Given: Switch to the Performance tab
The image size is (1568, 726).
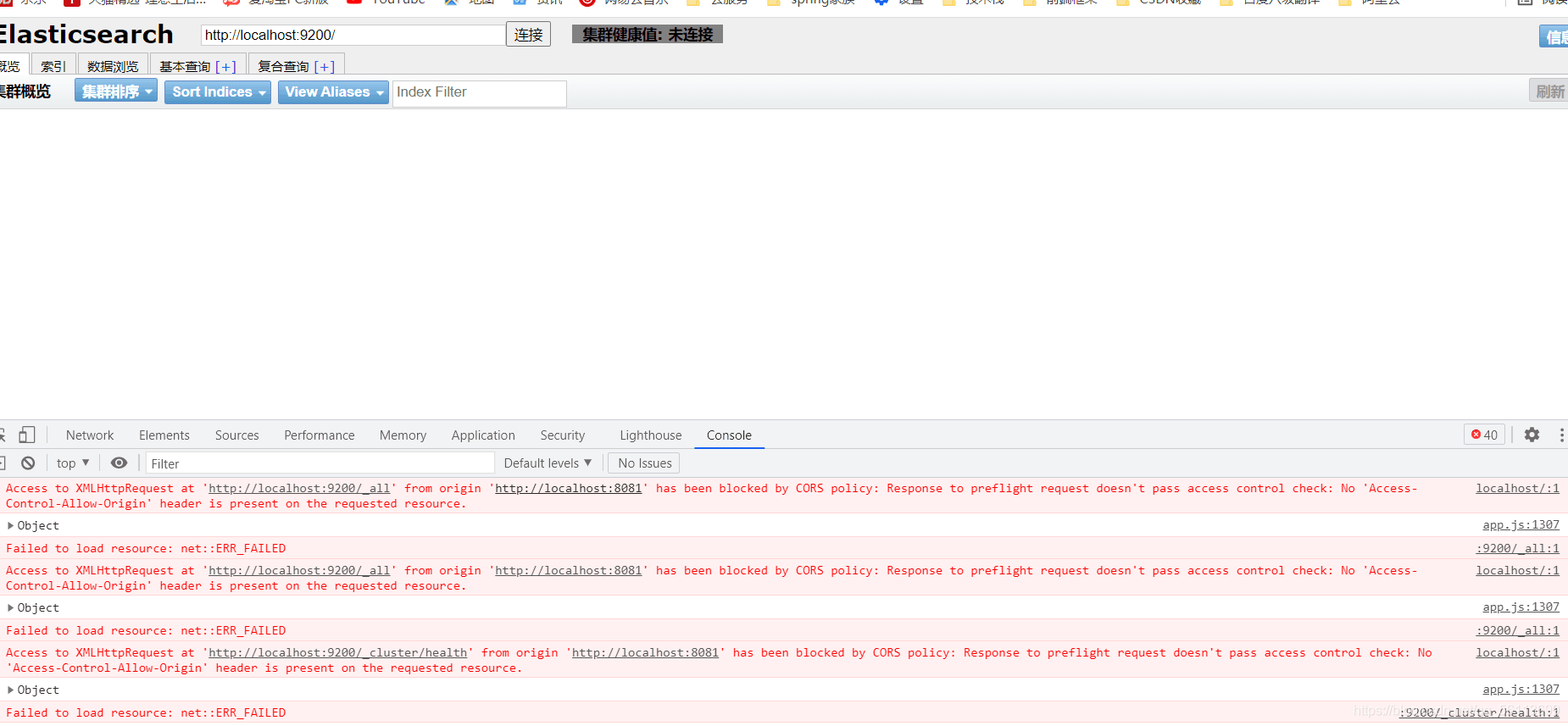Looking at the screenshot, I should 320,435.
